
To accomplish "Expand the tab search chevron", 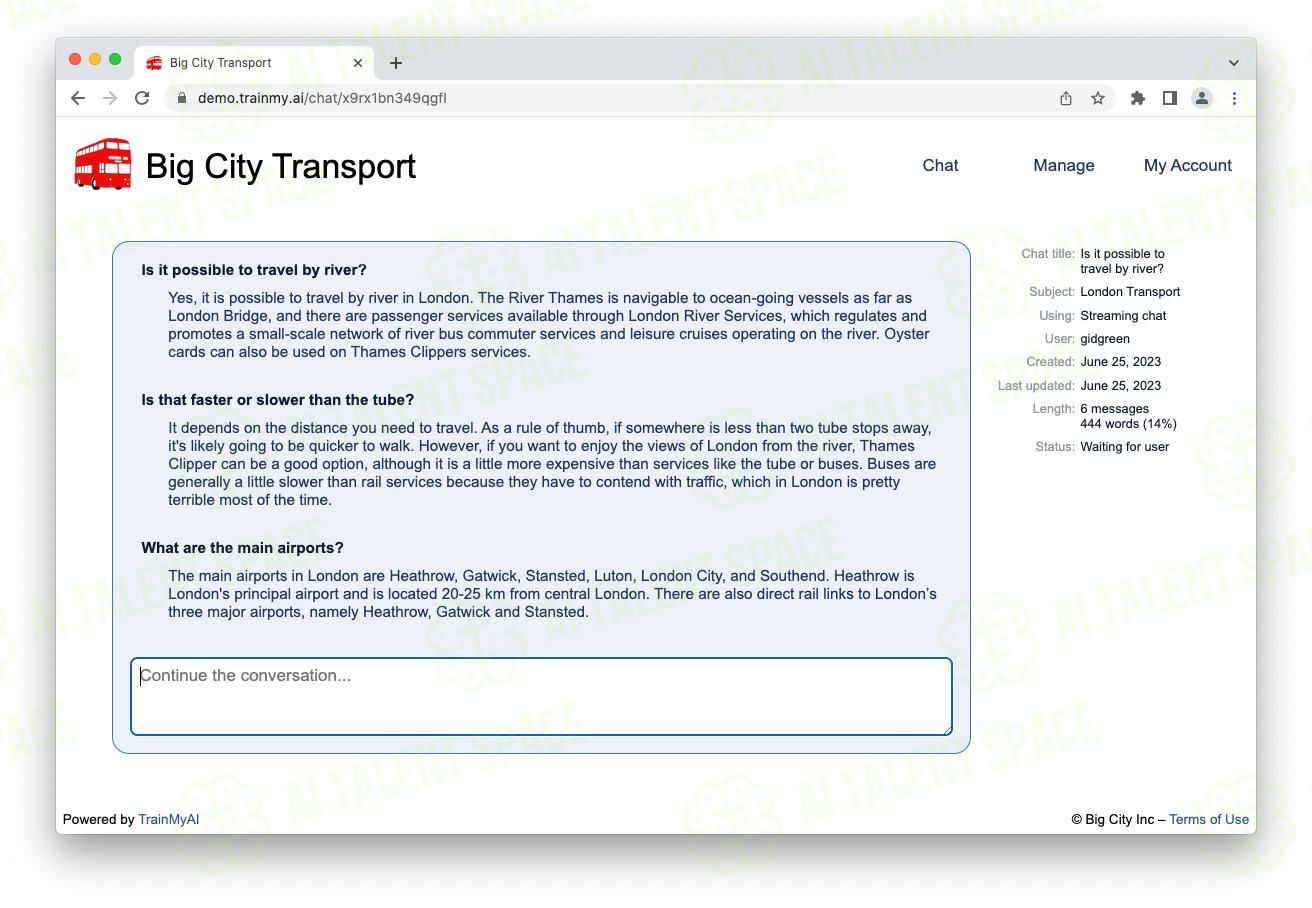I will coord(1234,63).
